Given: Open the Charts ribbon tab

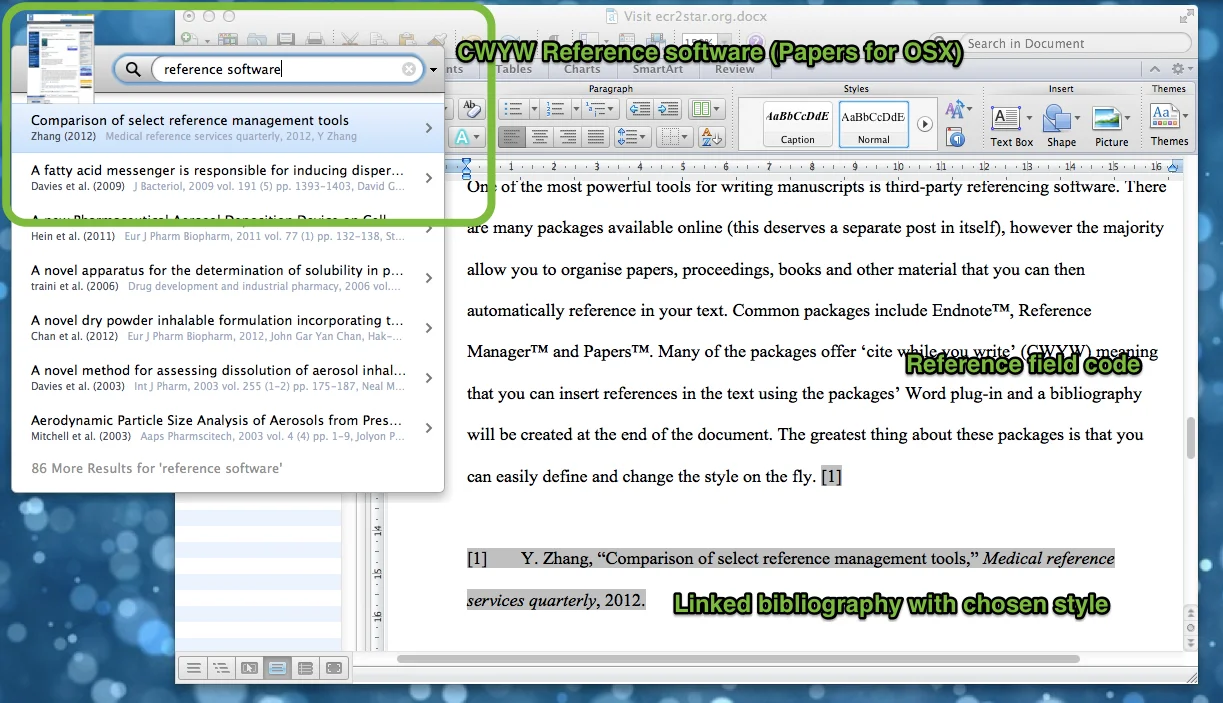Looking at the screenshot, I should coord(582,69).
